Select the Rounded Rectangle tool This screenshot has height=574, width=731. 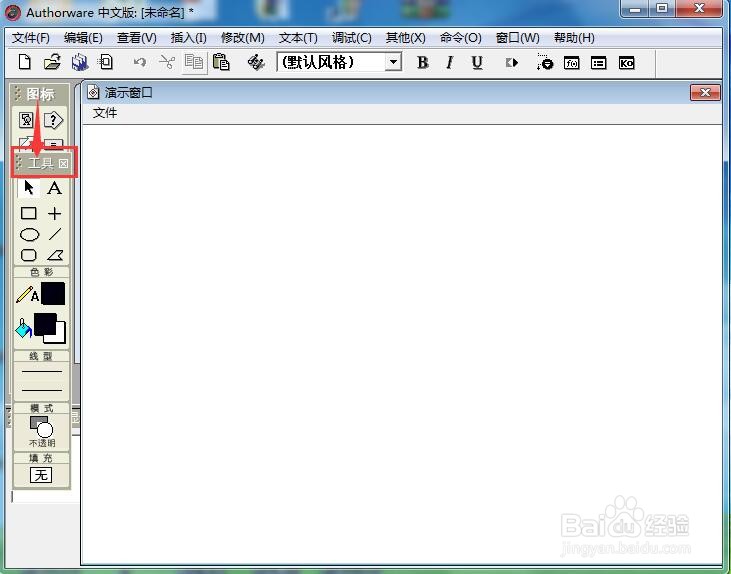point(29,255)
